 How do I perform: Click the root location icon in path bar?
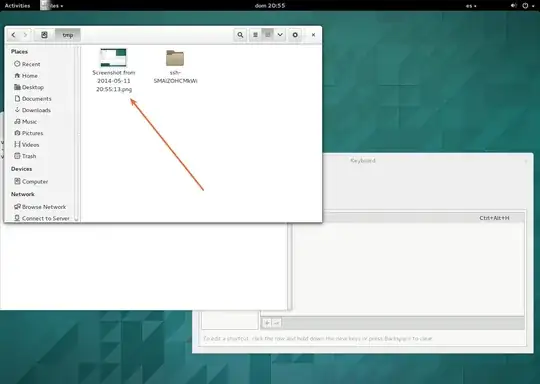coord(44,35)
